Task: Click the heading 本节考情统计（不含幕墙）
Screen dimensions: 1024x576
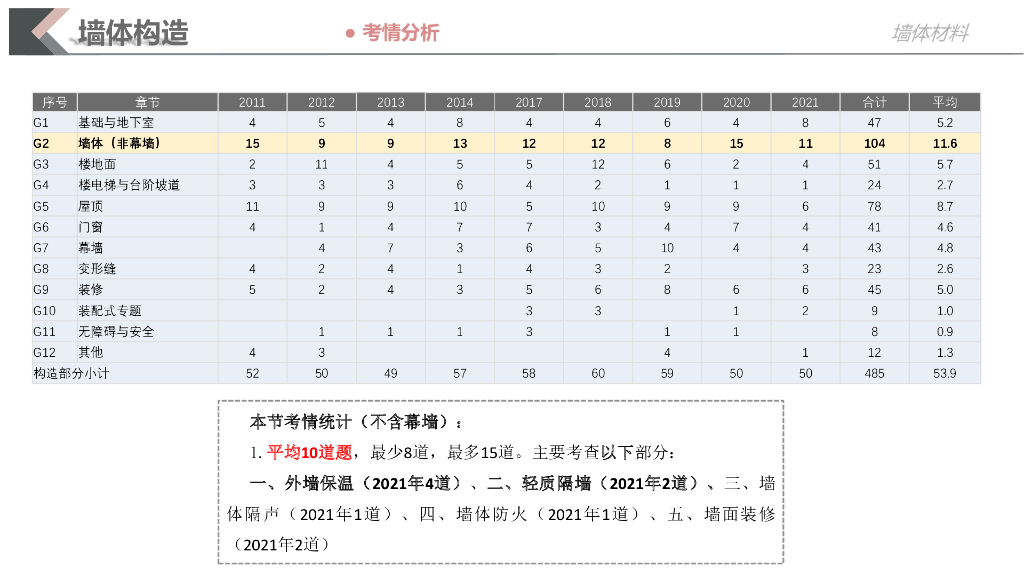Action: (x=356, y=421)
